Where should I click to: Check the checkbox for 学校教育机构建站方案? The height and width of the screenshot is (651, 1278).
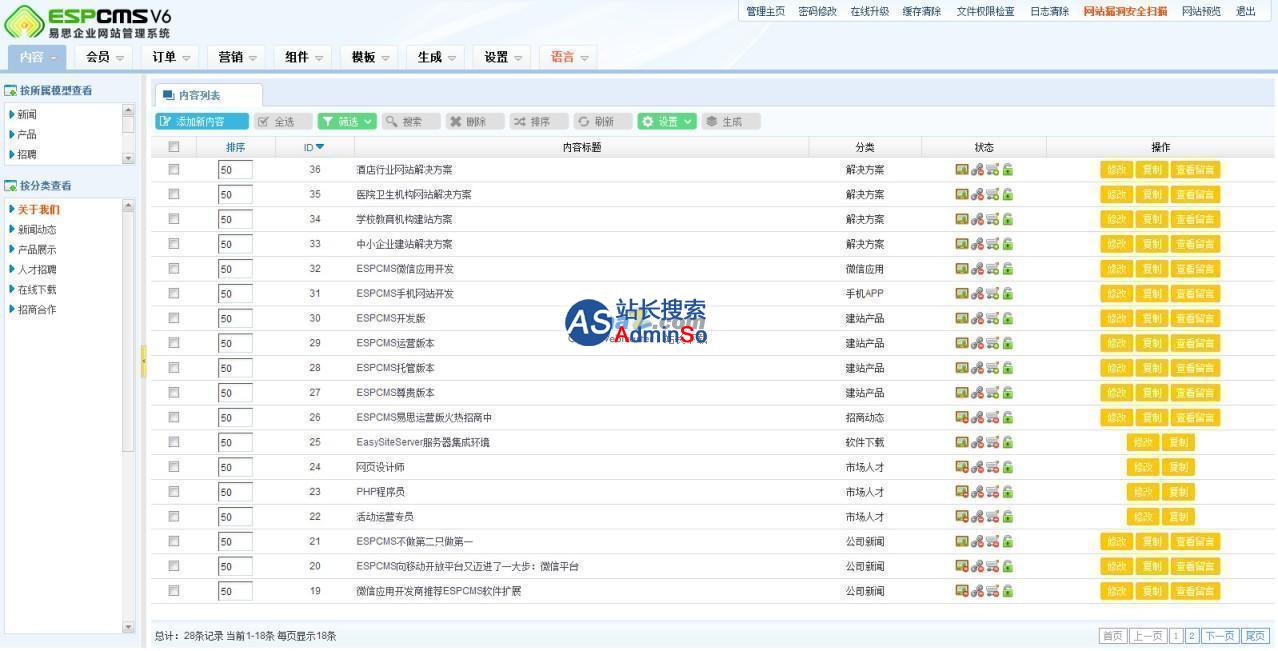pyautogui.click(x=174, y=219)
